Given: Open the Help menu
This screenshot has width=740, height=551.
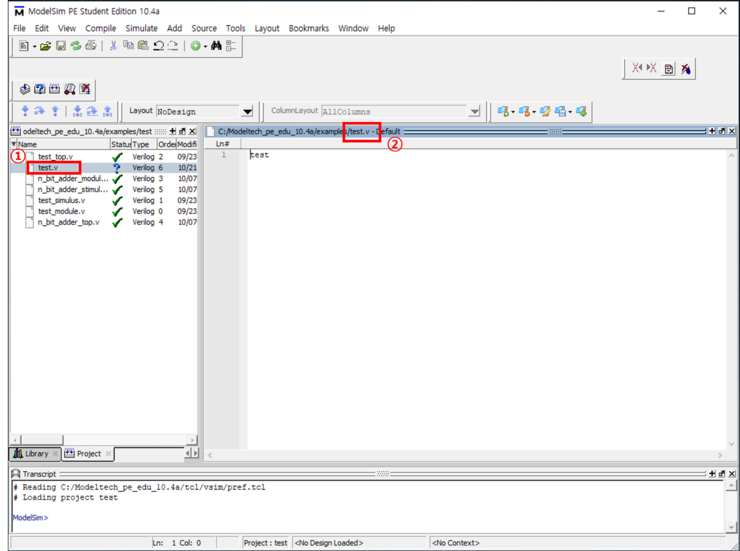Looking at the screenshot, I should (386, 28).
